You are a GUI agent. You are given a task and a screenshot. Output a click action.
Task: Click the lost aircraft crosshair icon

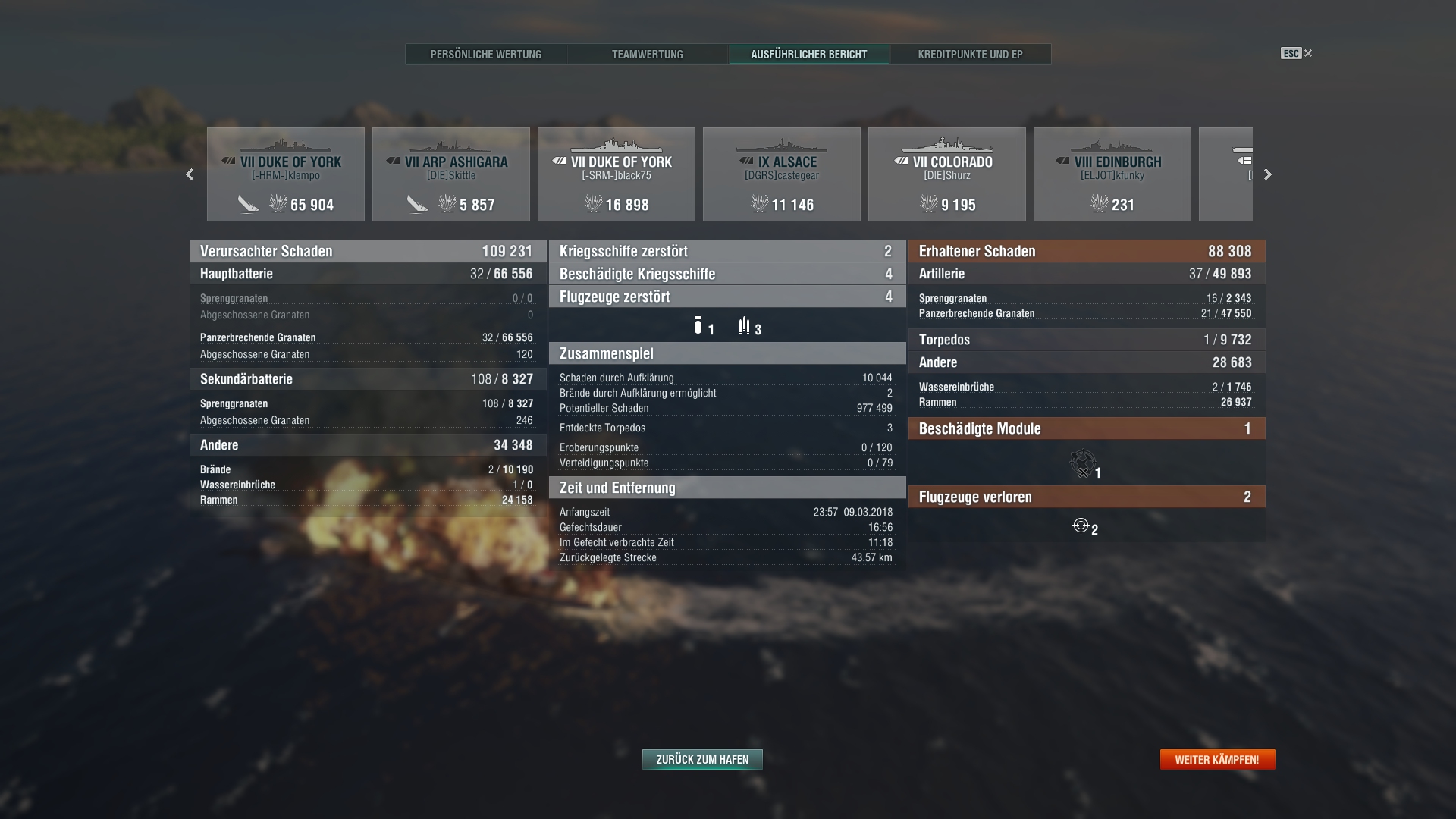pyautogui.click(x=1081, y=526)
